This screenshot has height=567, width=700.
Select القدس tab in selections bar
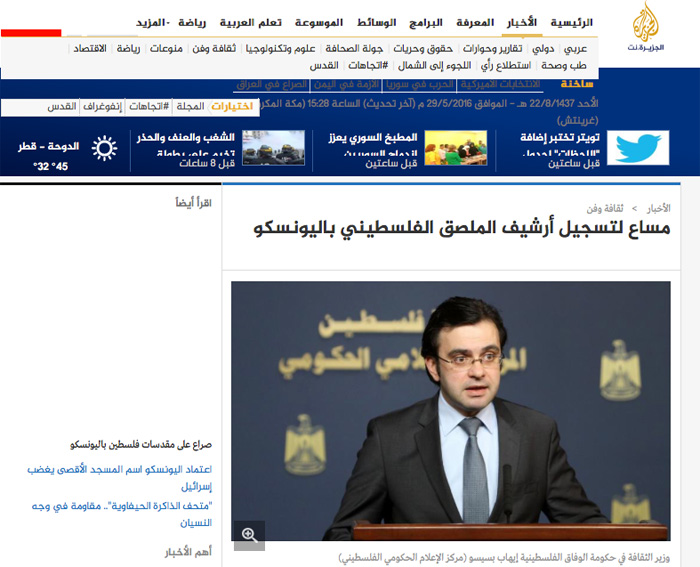click(x=62, y=107)
